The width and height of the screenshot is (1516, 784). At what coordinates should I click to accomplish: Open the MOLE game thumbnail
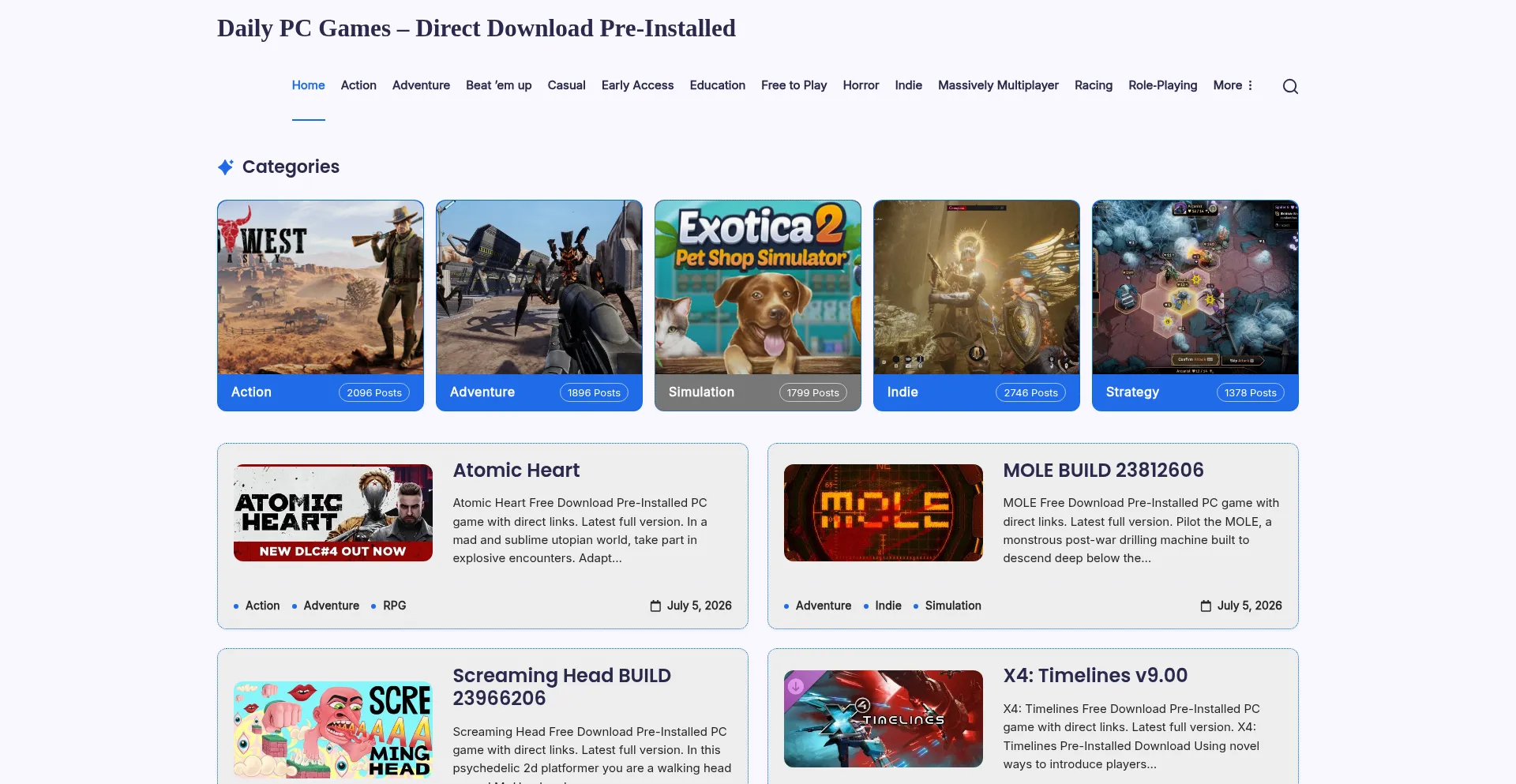884,512
